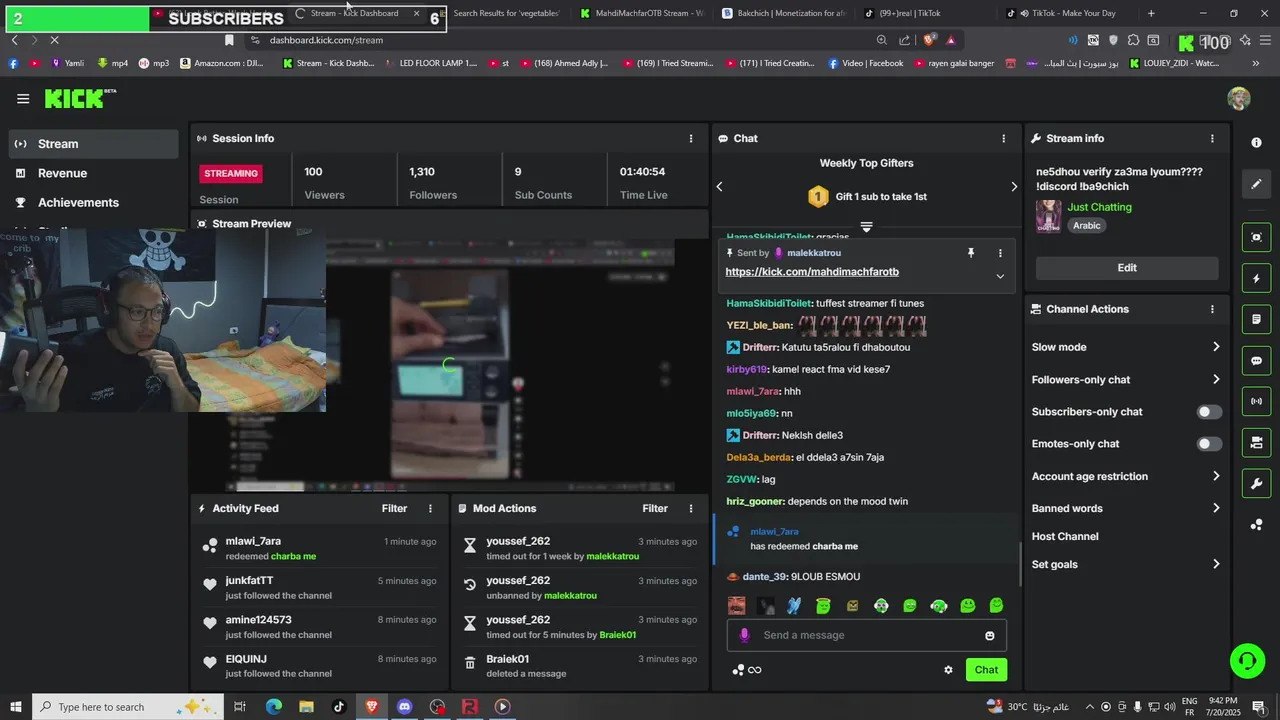Click the video camera icon in right sidebar
This screenshot has height=720, width=1280.
[1256, 443]
